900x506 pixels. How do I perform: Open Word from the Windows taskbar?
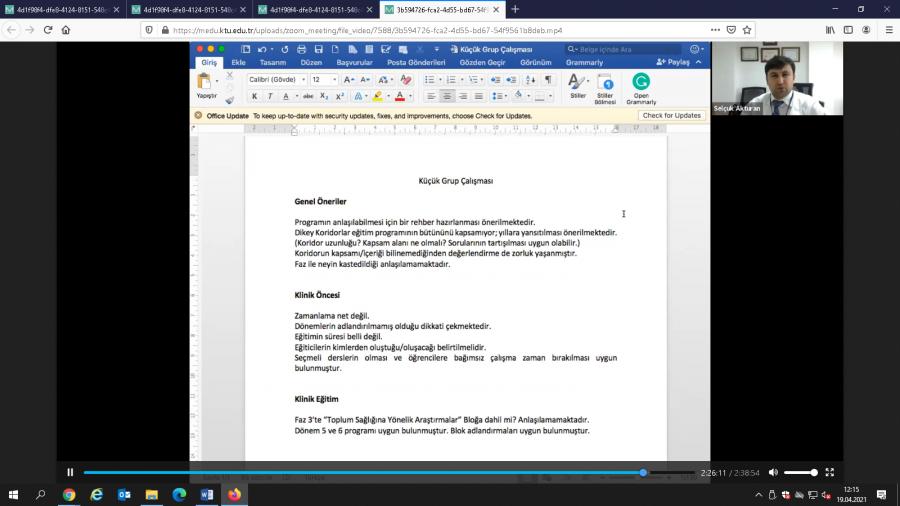[207, 494]
